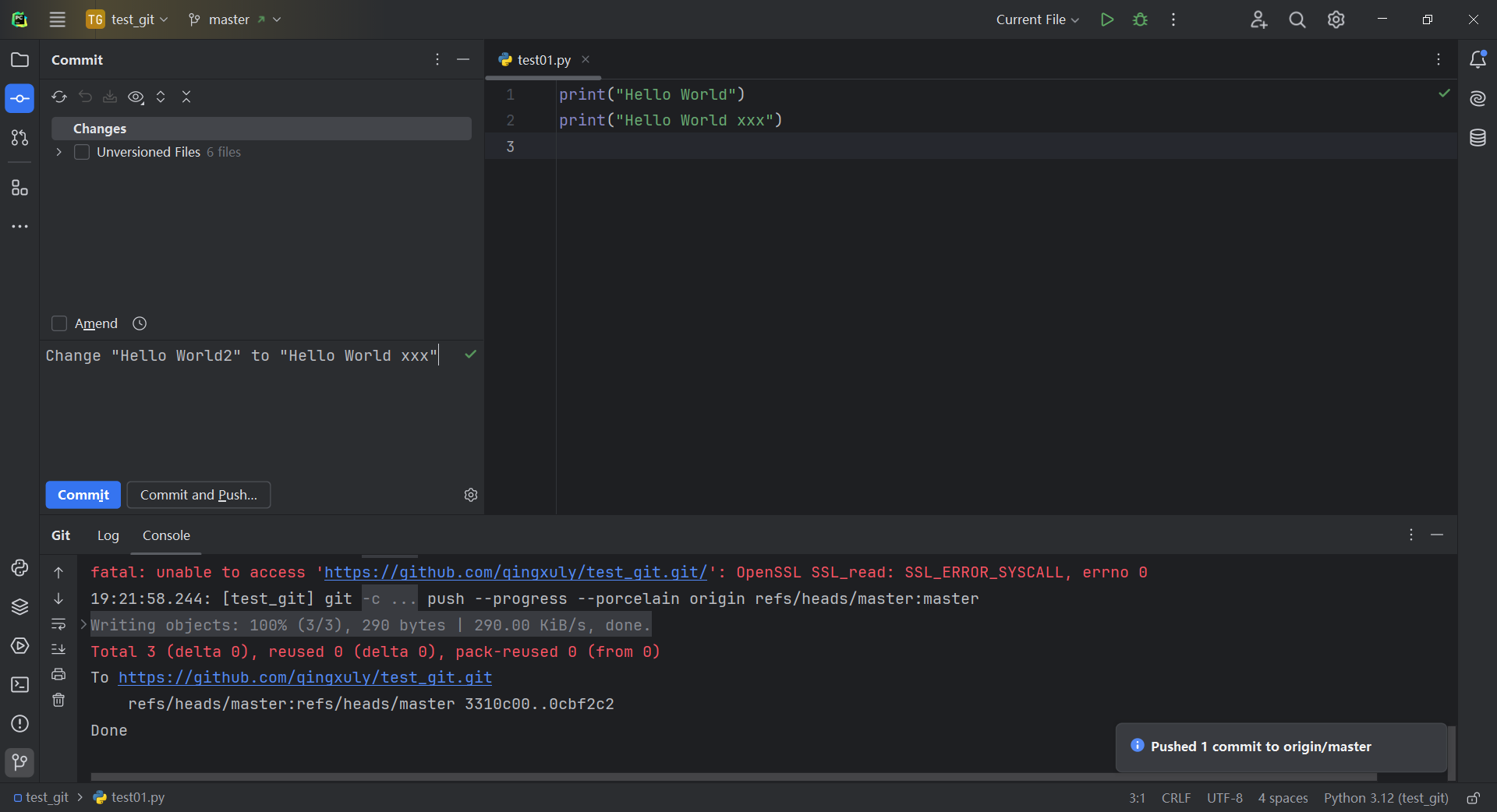Screen dimensions: 1497x812
Task: Click the Commit button
Action: tap(83, 495)
